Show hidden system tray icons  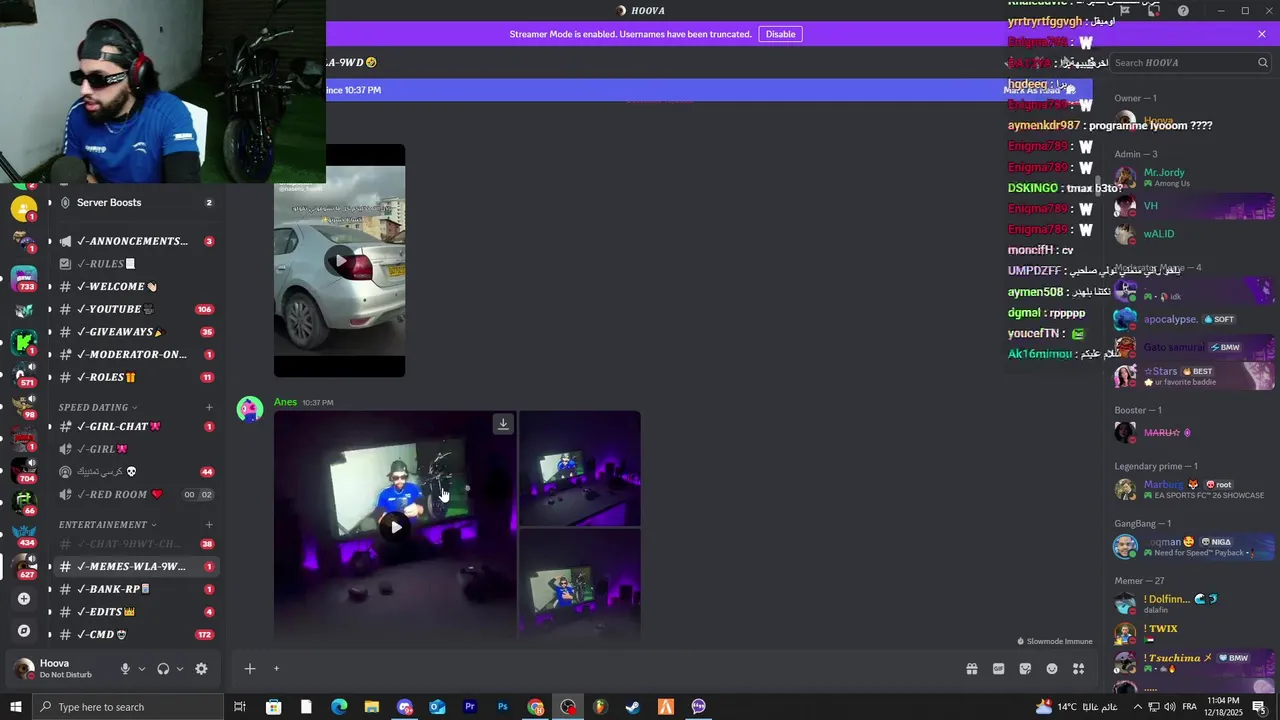pyautogui.click(x=1137, y=707)
